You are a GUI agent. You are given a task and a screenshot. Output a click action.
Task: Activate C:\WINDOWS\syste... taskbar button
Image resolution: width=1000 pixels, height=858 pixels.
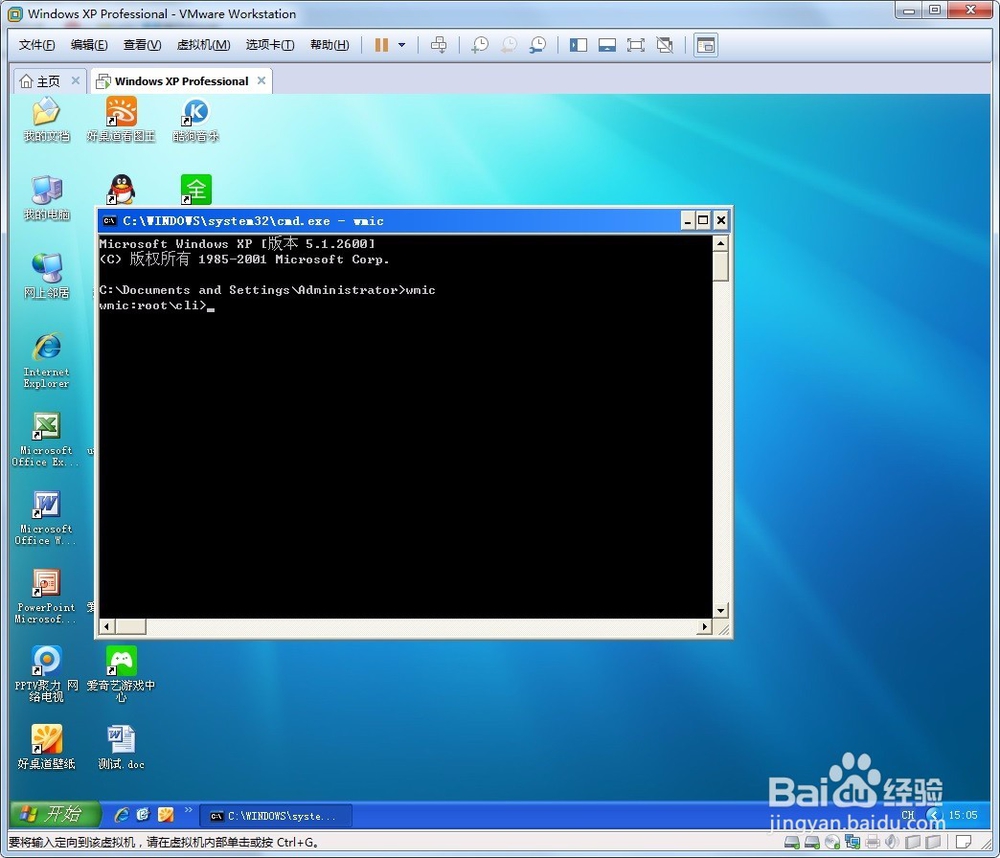coord(276,816)
